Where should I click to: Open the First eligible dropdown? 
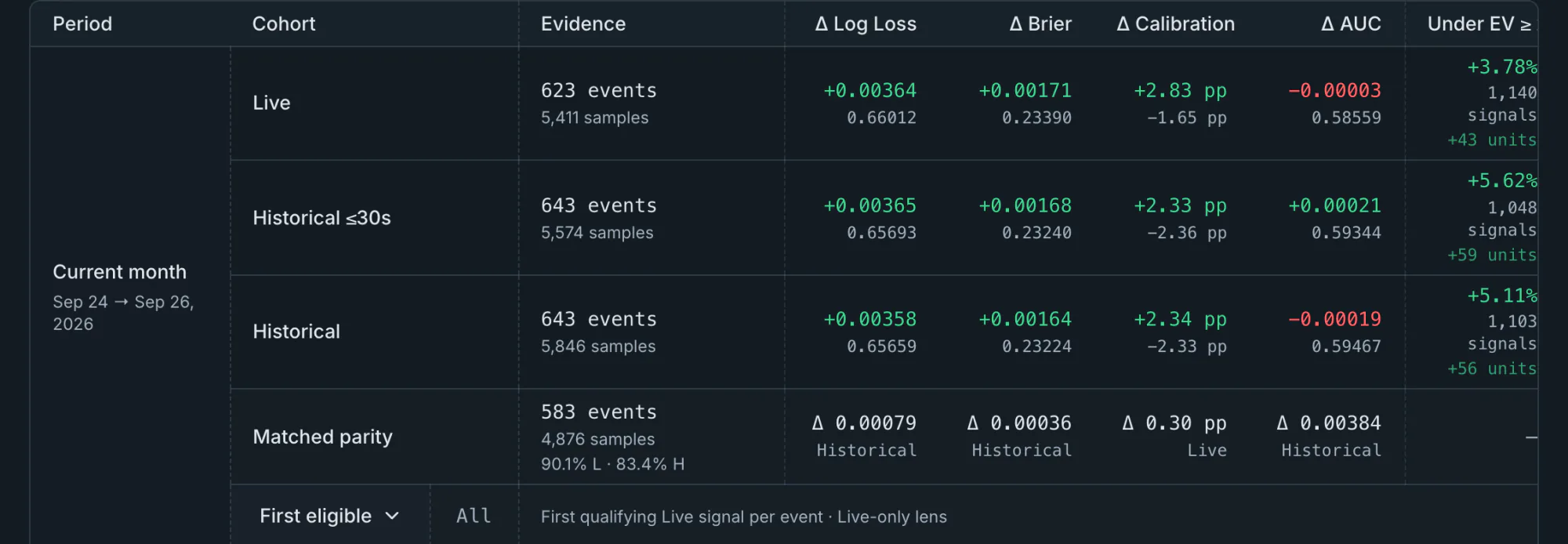pyautogui.click(x=329, y=516)
